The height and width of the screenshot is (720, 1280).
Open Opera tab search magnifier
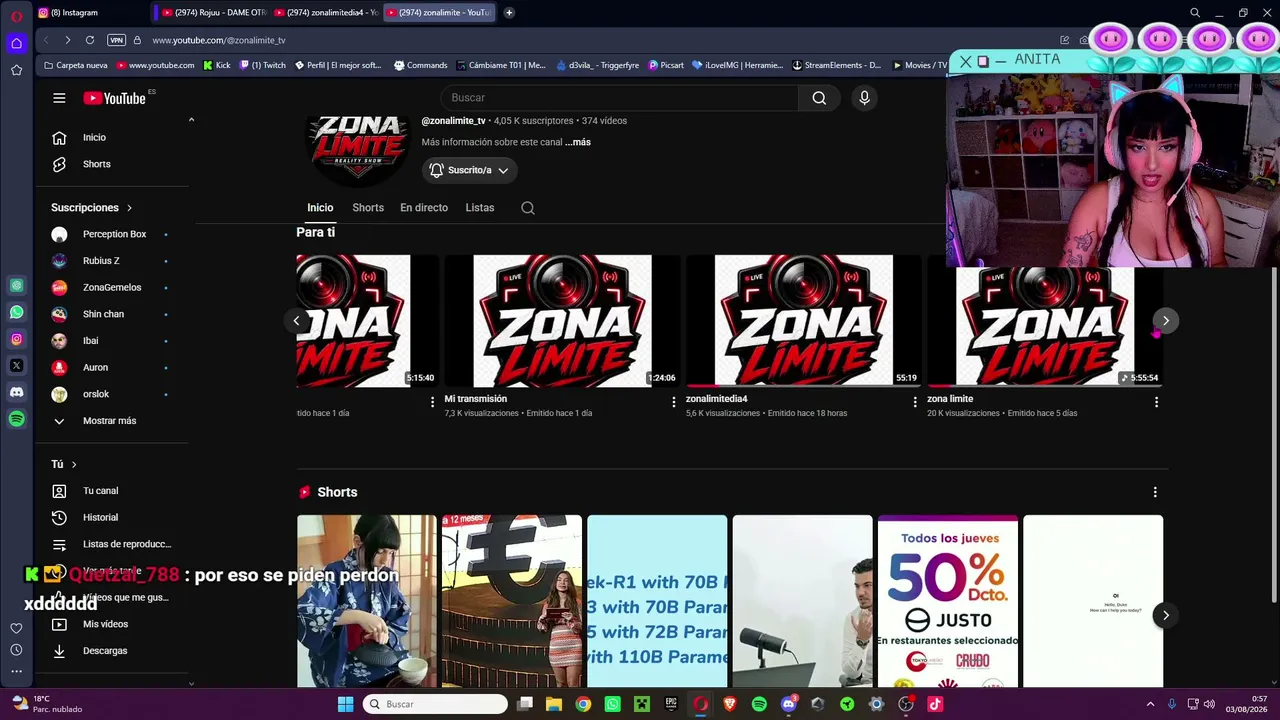(1195, 13)
